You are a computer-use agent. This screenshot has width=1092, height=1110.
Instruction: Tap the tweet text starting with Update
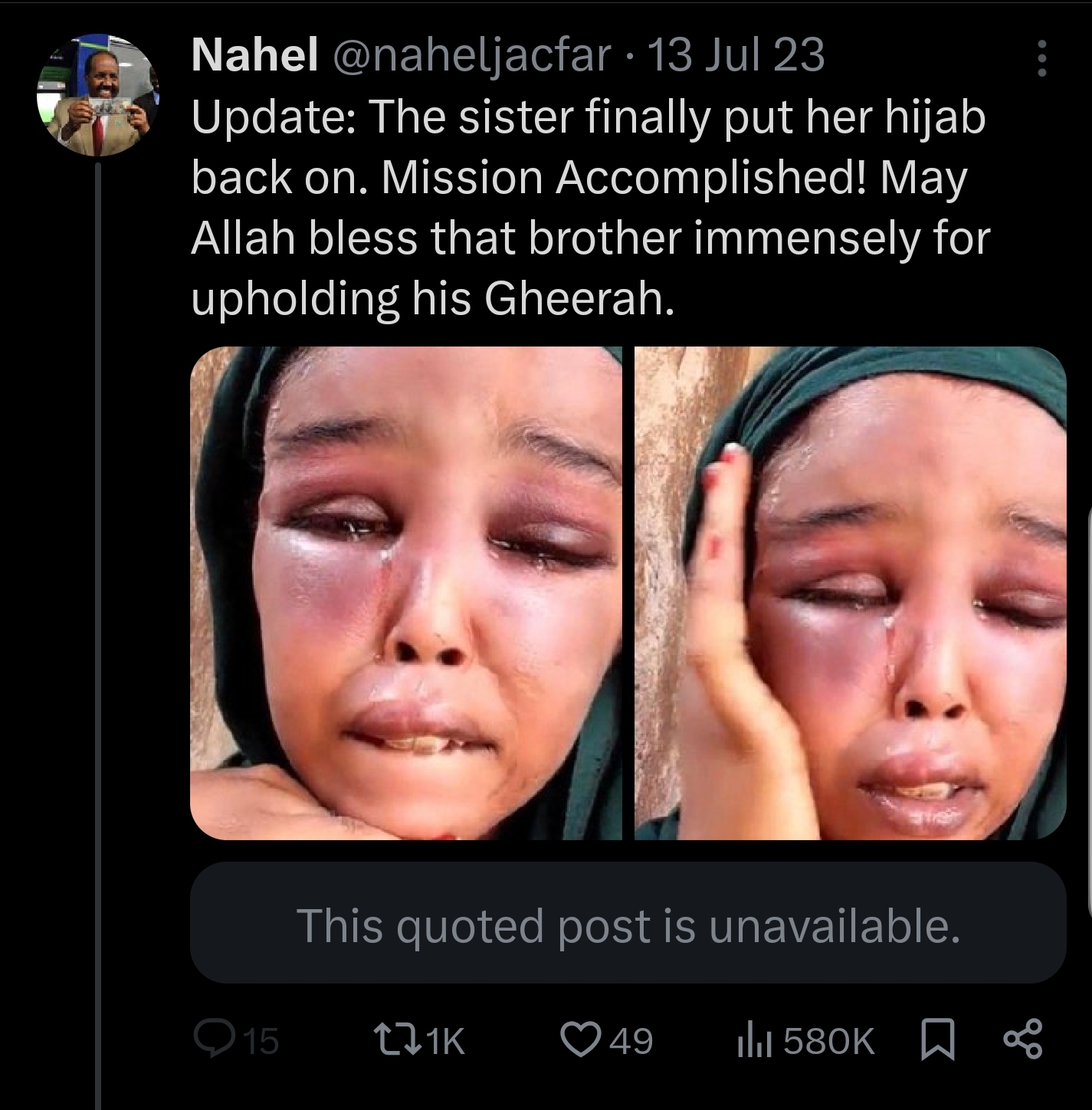(590, 207)
